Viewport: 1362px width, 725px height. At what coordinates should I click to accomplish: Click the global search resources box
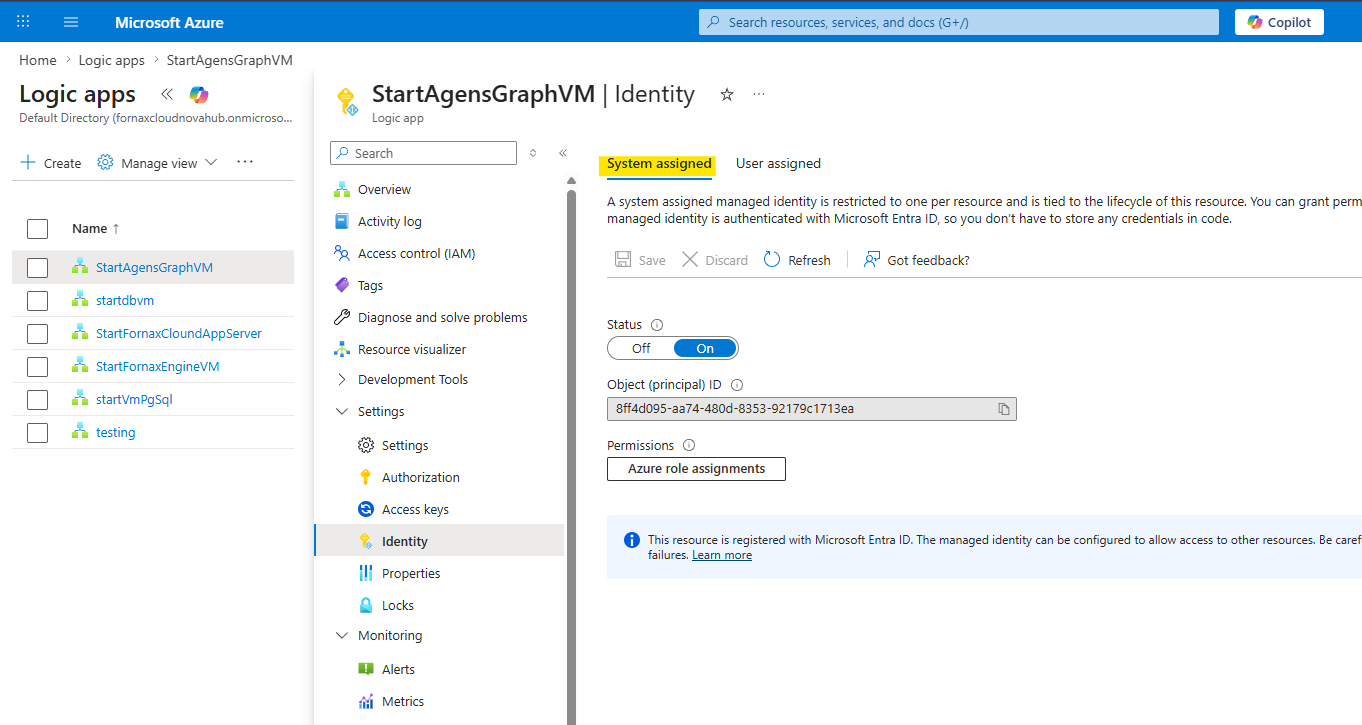pos(959,22)
